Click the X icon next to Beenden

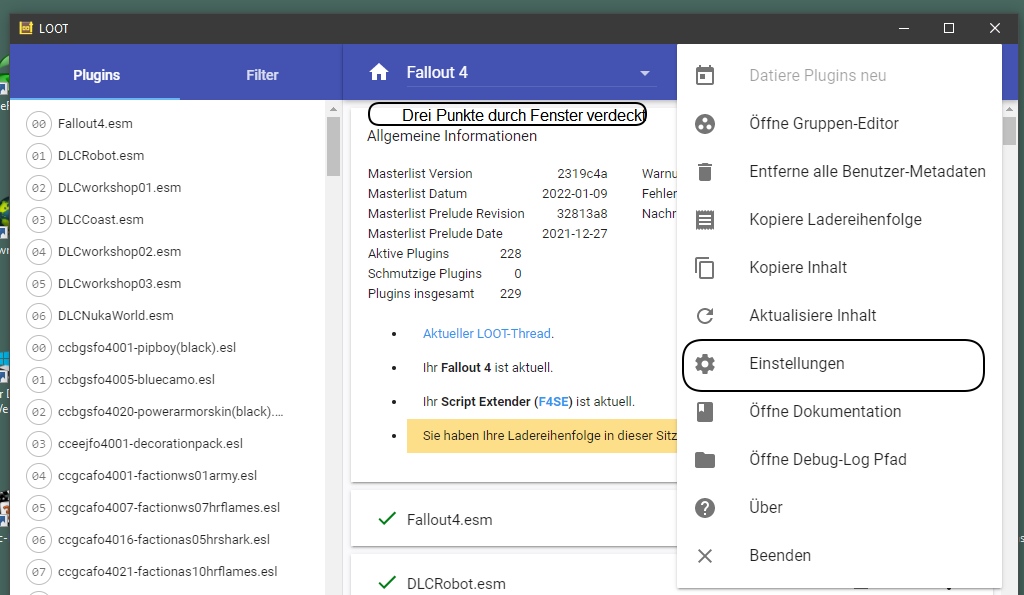coord(705,556)
